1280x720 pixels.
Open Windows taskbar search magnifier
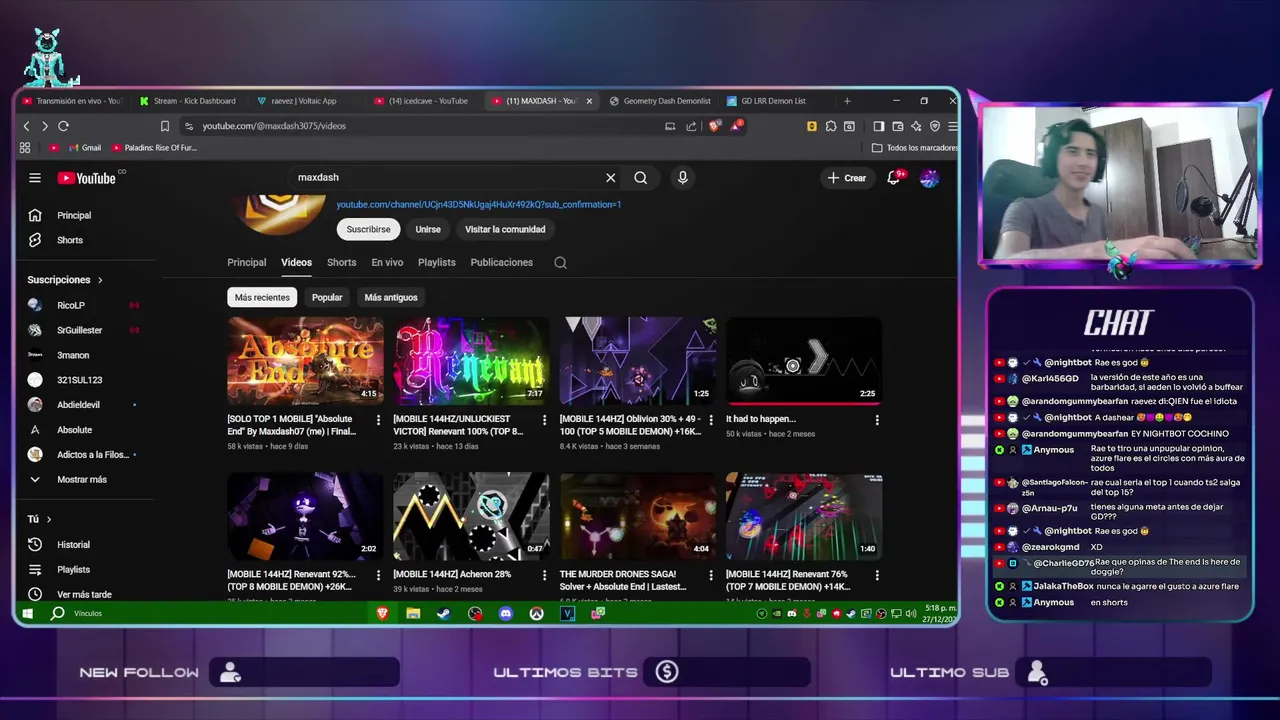click(x=57, y=613)
